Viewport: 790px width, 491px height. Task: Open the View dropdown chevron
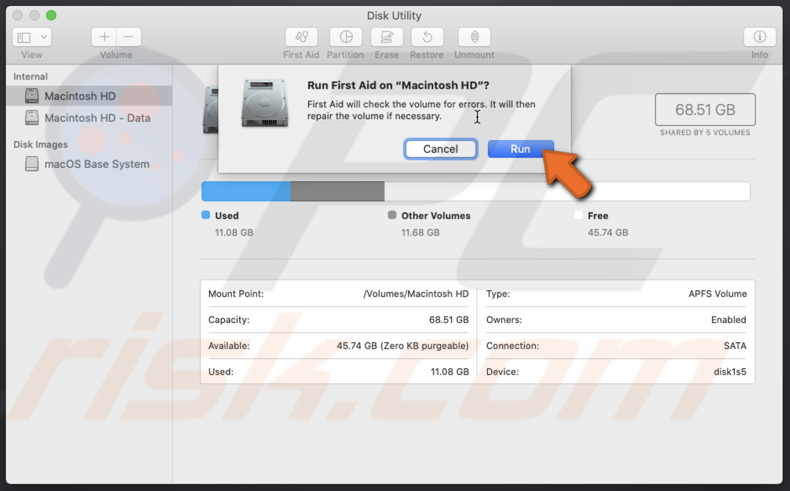pos(44,37)
